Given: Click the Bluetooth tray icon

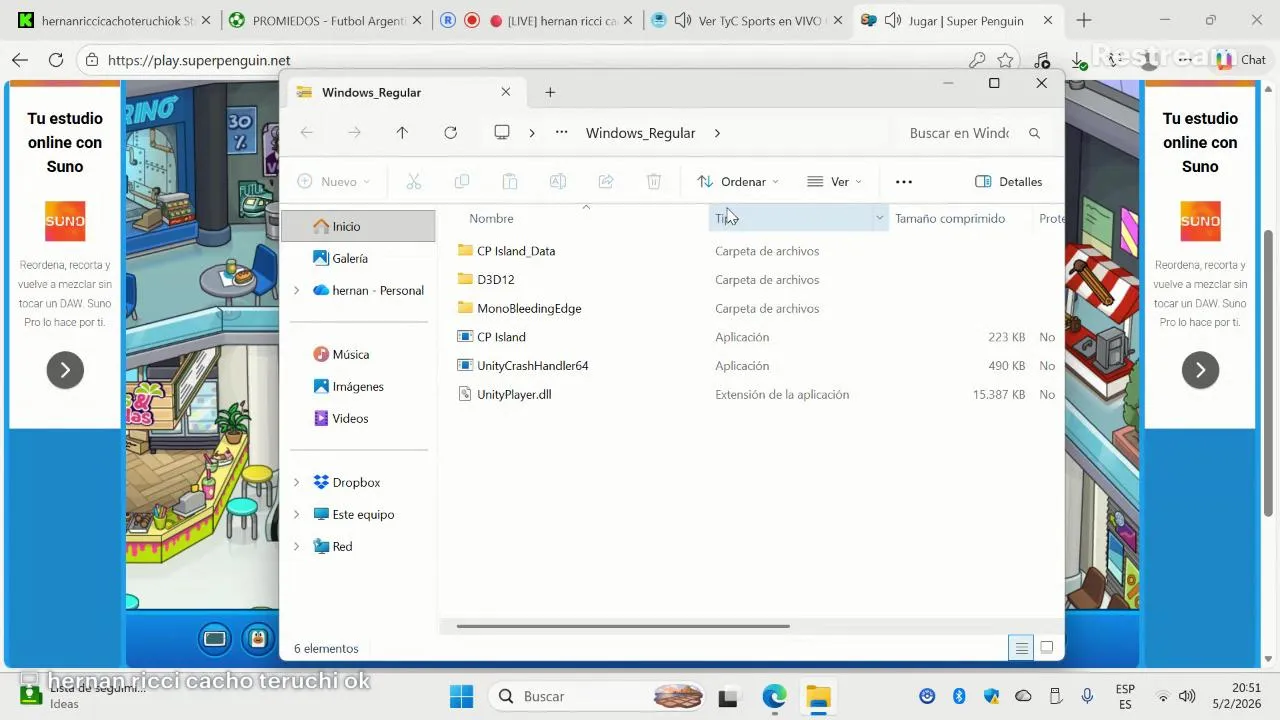Looking at the screenshot, I should 959,696.
